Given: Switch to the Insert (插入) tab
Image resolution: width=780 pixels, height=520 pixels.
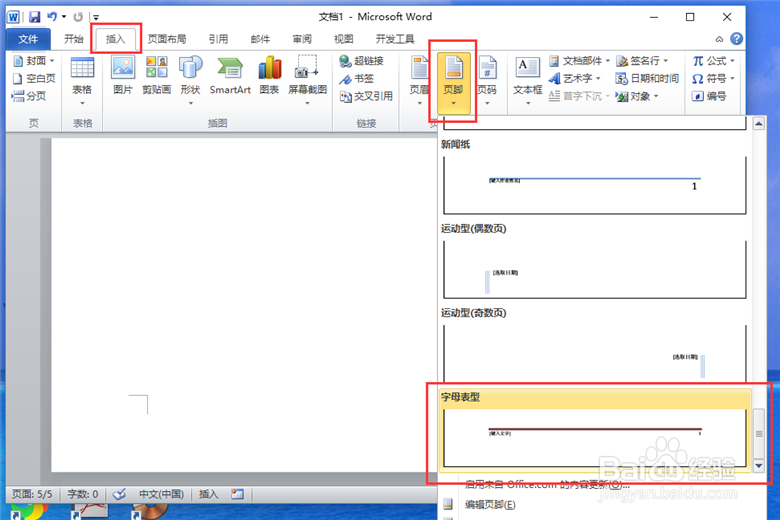Looking at the screenshot, I should pyautogui.click(x=115, y=39).
